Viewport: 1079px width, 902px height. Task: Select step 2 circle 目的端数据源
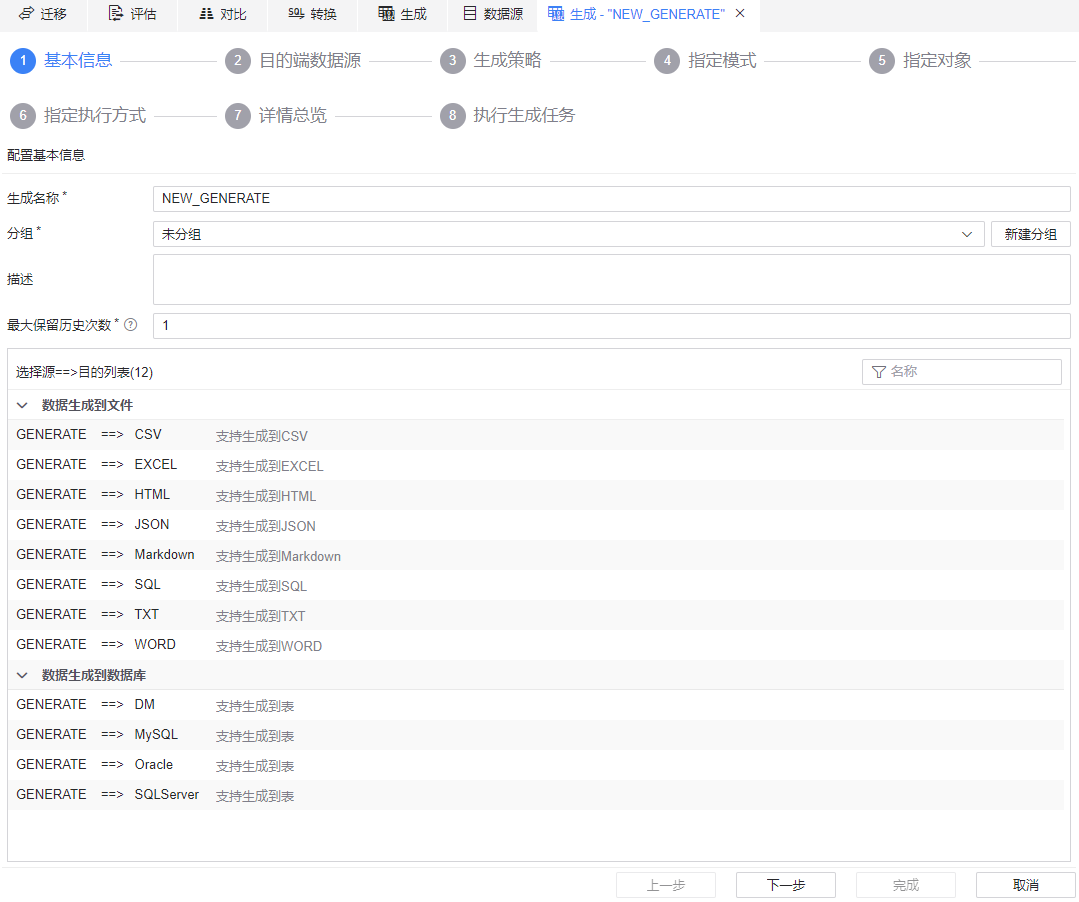click(x=237, y=61)
